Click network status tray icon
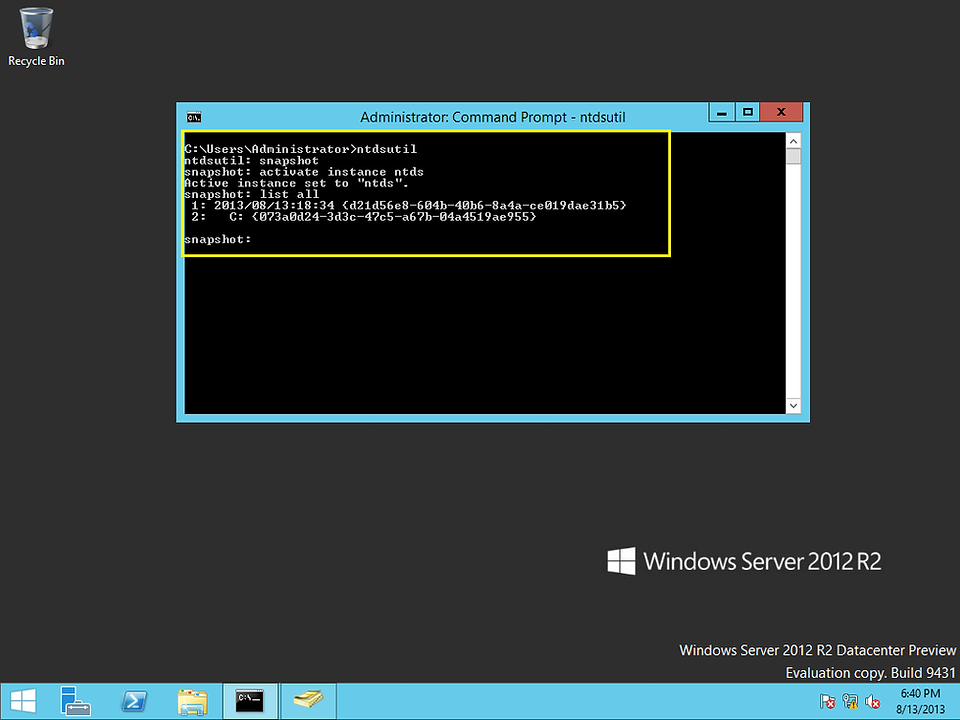 click(x=850, y=702)
